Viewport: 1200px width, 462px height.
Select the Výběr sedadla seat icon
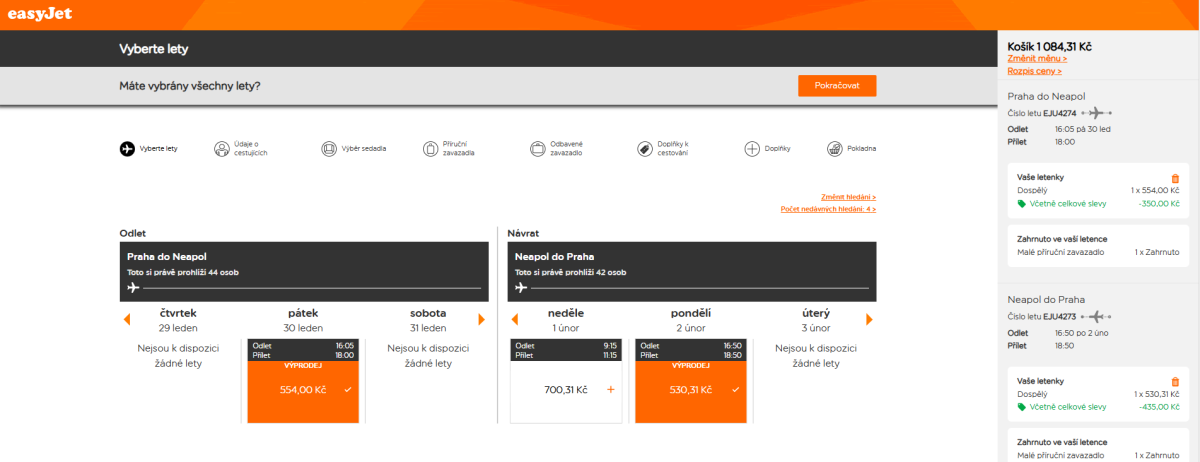tap(329, 149)
